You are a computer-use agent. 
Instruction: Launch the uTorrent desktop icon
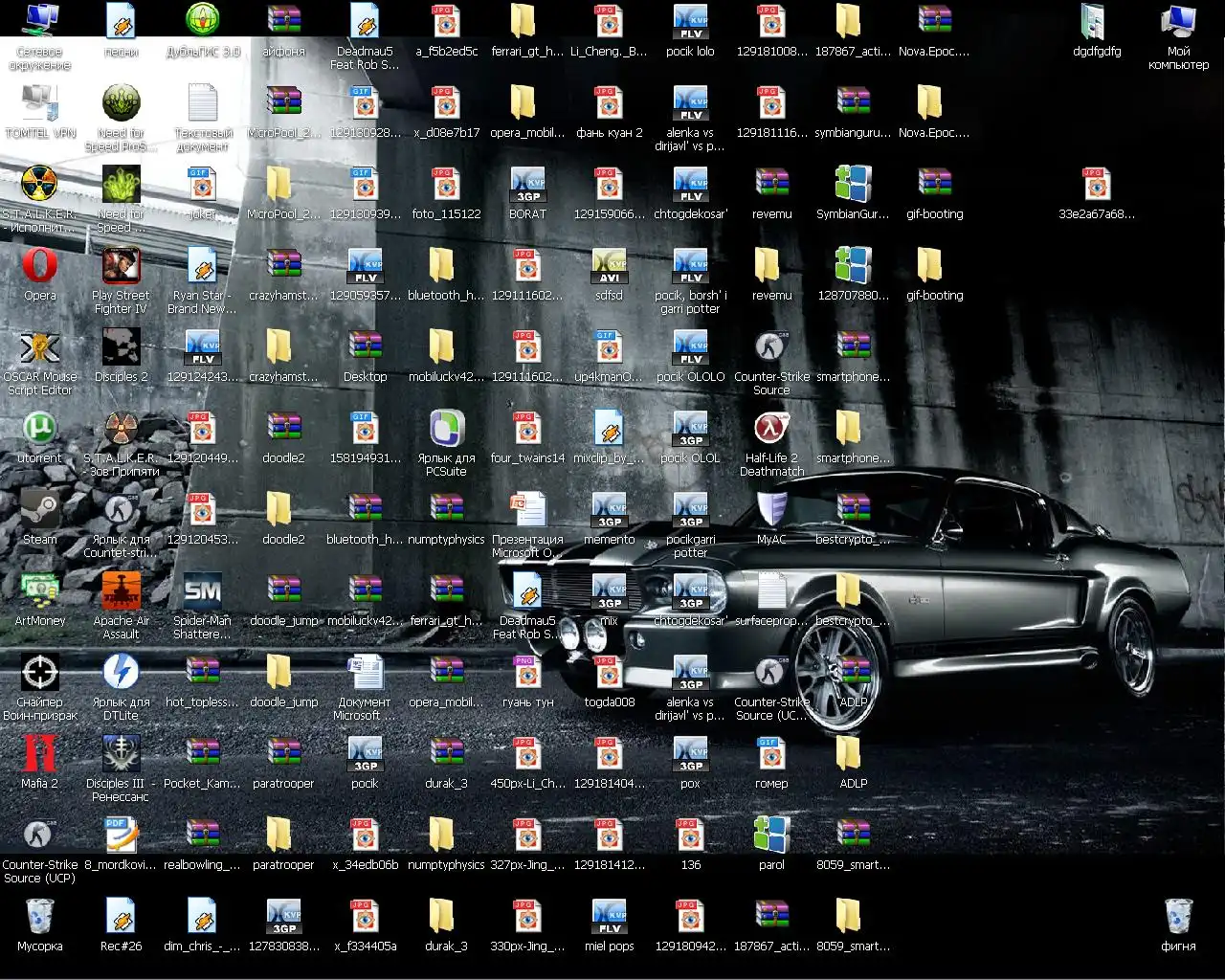coord(39,429)
